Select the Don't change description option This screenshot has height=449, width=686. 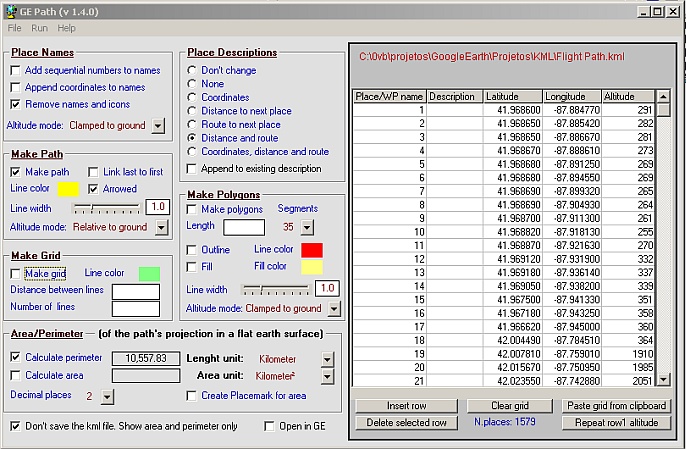pos(192,70)
